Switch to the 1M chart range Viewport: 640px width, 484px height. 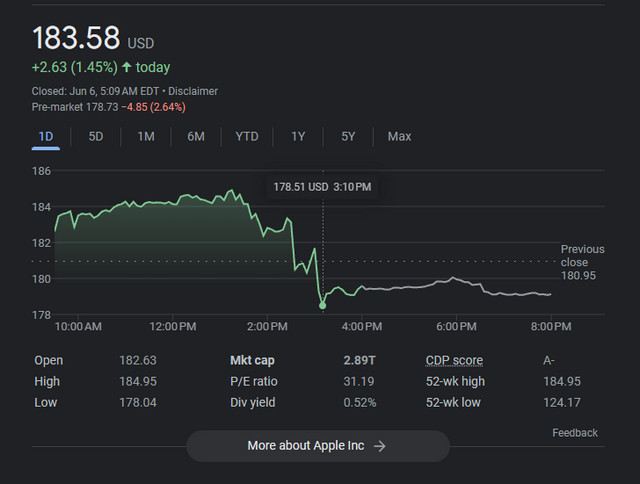point(146,136)
